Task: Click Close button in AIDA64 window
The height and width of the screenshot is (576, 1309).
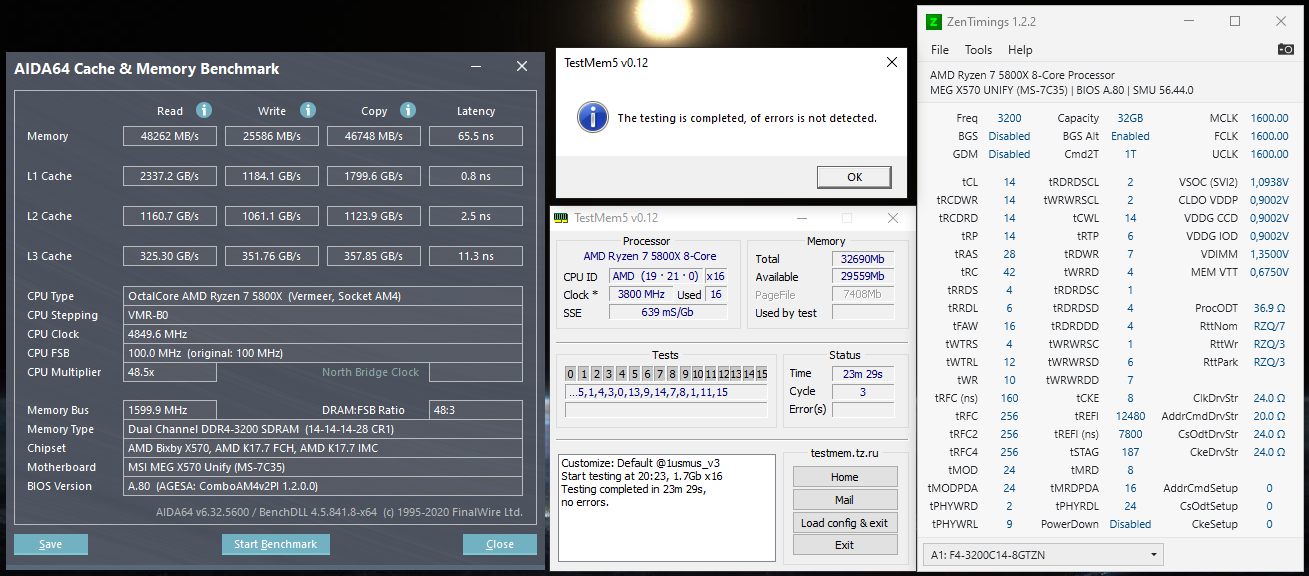Action: tap(500, 544)
